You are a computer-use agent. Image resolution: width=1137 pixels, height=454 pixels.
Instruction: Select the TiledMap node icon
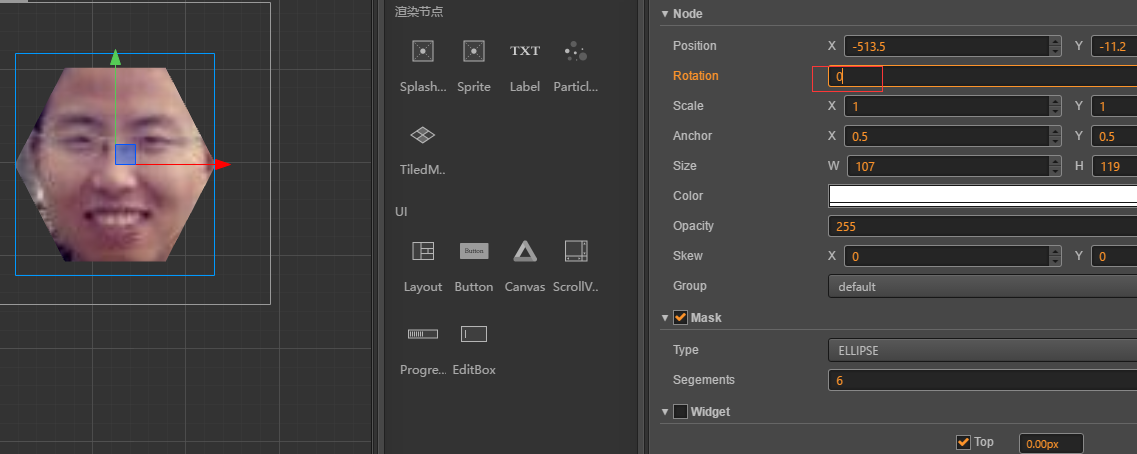click(423, 135)
